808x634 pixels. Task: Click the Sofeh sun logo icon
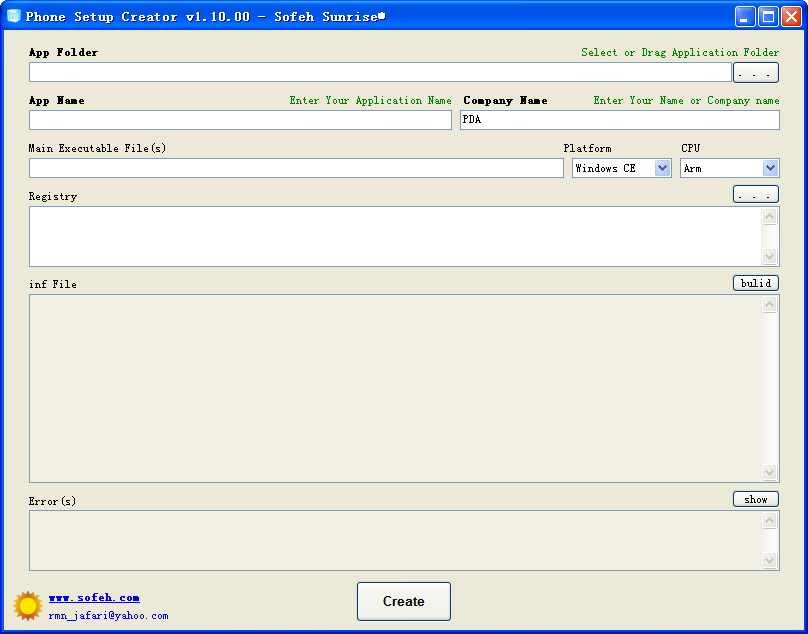point(28,605)
